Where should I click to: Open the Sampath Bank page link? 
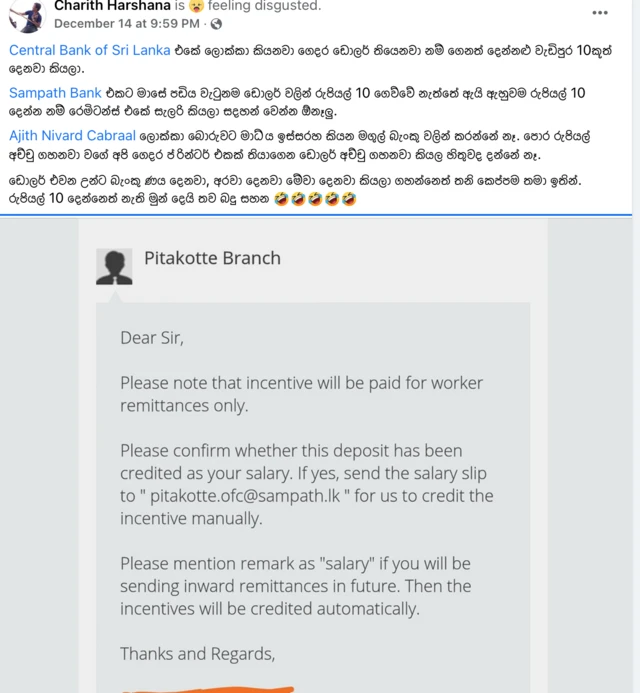[x=55, y=93]
